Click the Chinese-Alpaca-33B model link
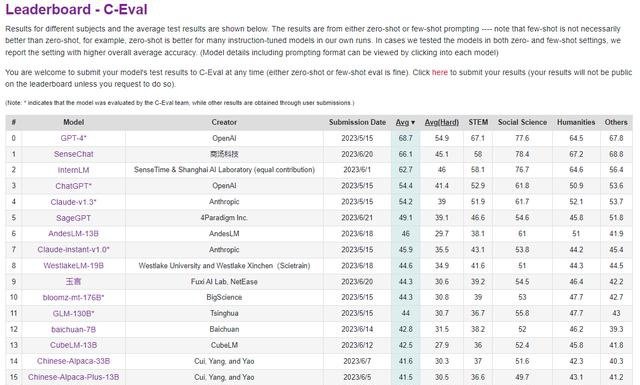Screen dimensions: 640x385 [x=73, y=361]
